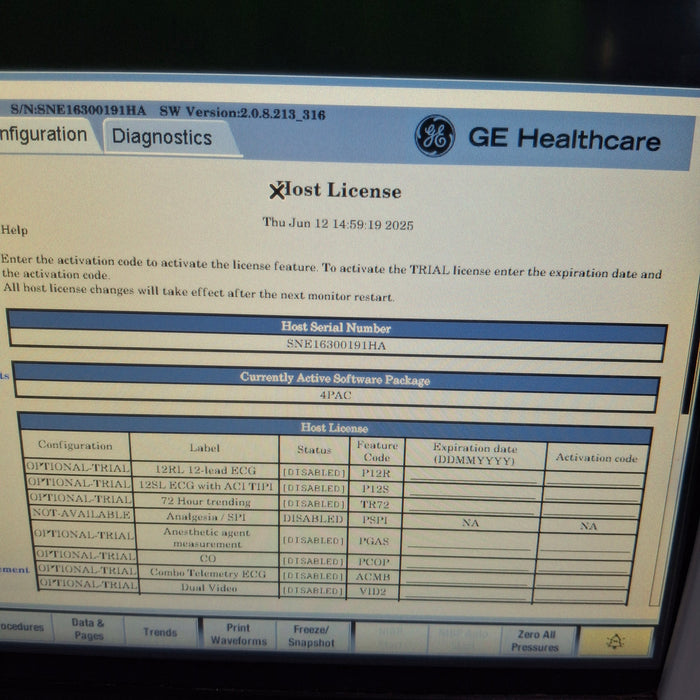
Task: Click the PGAS feature code
Action: 374,541
